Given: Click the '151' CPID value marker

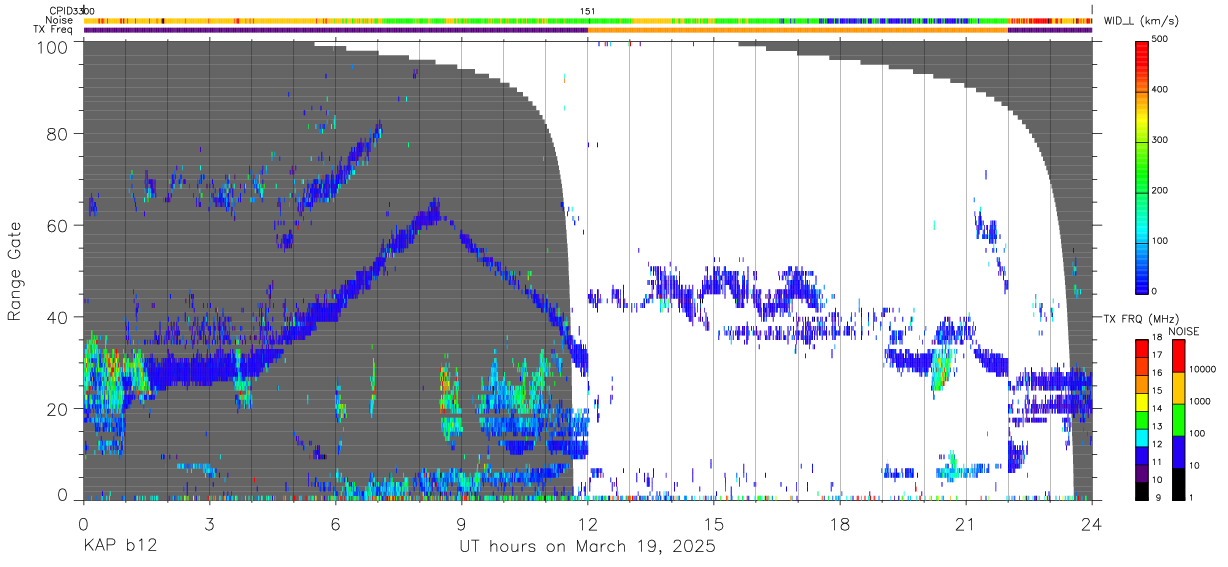Looking at the screenshot, I should tap(588, 11).
